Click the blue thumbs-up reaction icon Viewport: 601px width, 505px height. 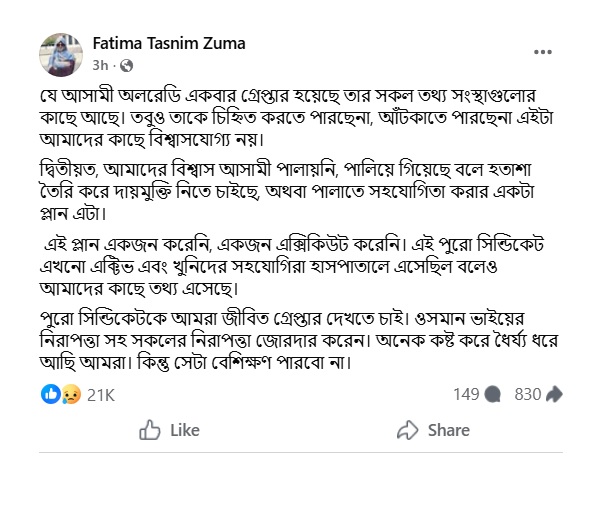[50, 395]
